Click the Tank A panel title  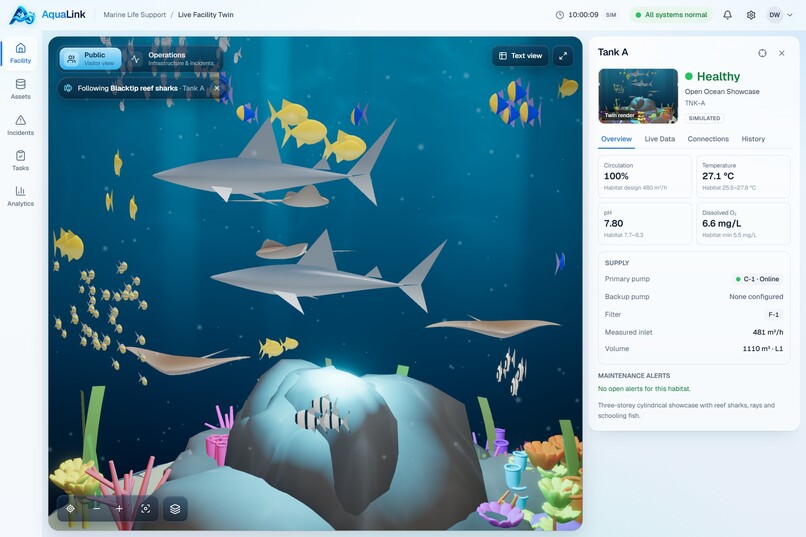coord(613,52)
